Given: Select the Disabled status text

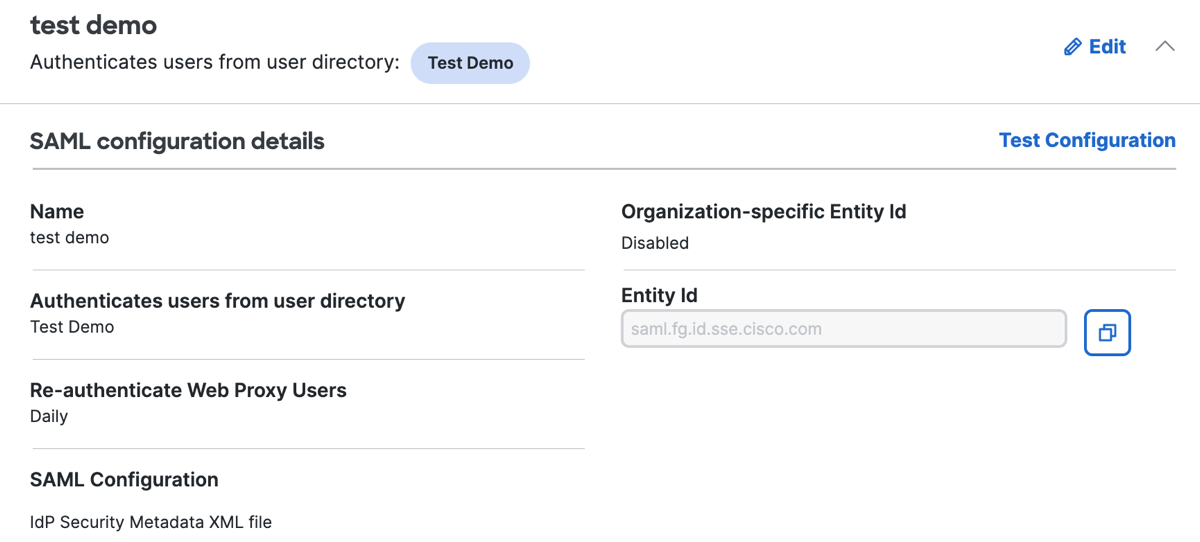Looking at the screenshot, I should pos(655,243).
